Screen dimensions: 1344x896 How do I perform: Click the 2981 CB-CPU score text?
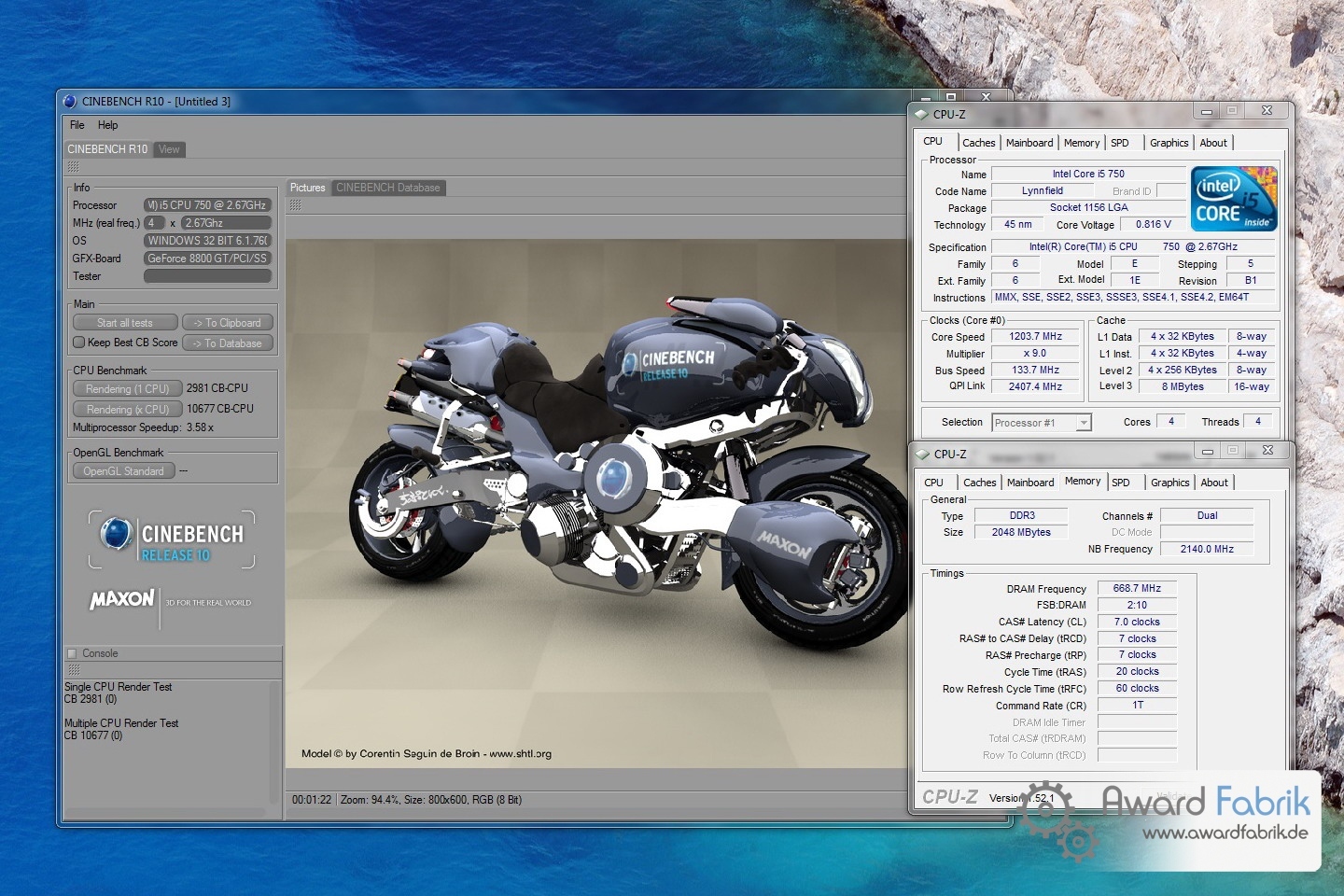[217, 388]
